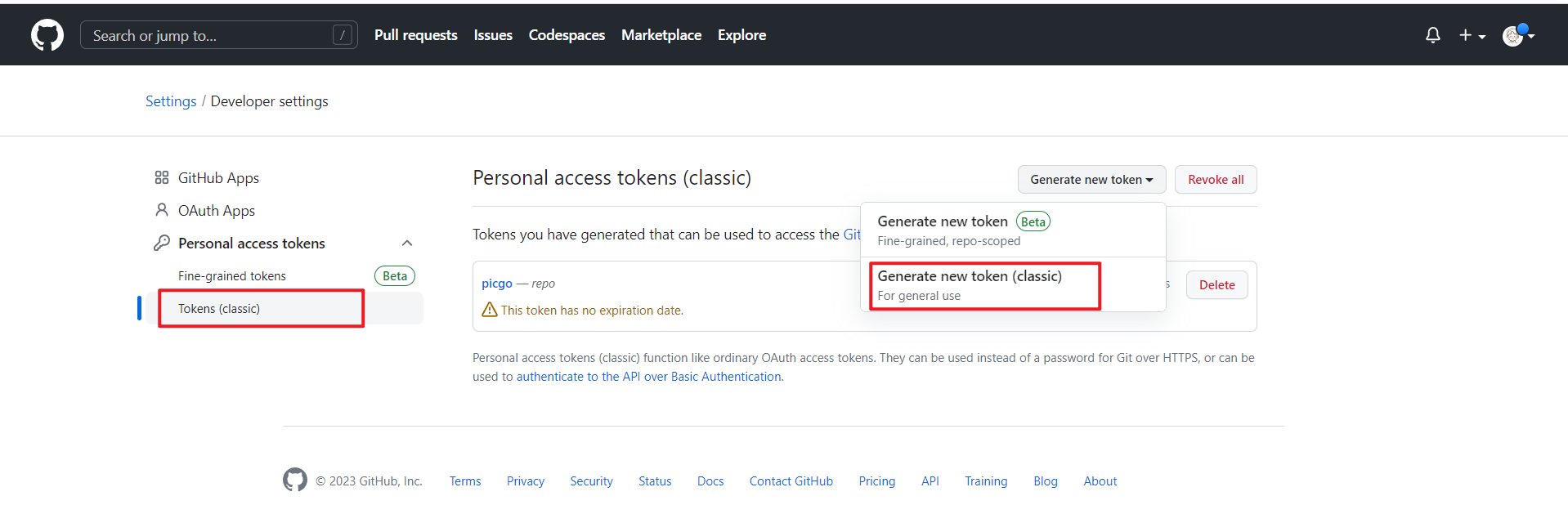Viewport: 1568px width, 523px height.
Task: Navigate to Settings breadcrumb
Action: [171, 101]
